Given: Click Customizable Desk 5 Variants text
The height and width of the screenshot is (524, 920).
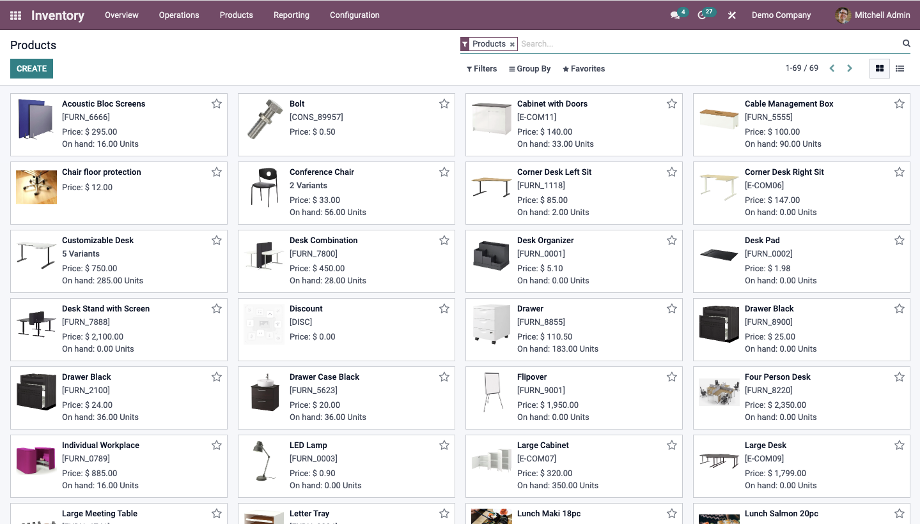Looking at the screenshot, I should (x=81, y=254).
